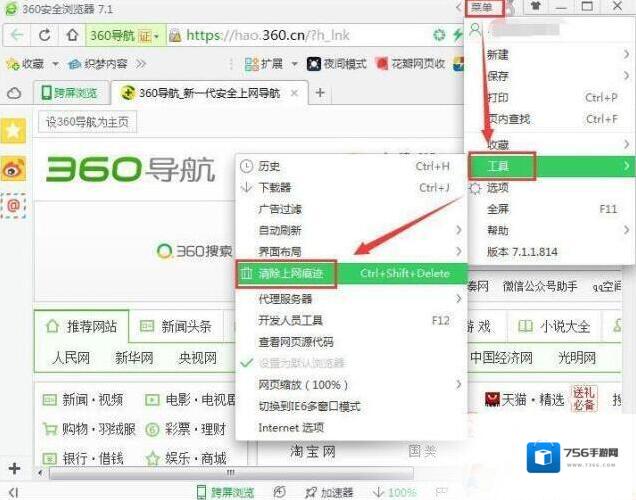The image size is (636, 500).
Task: Click the mail @ sidebar icon
Action: click(x=13, y=205)
